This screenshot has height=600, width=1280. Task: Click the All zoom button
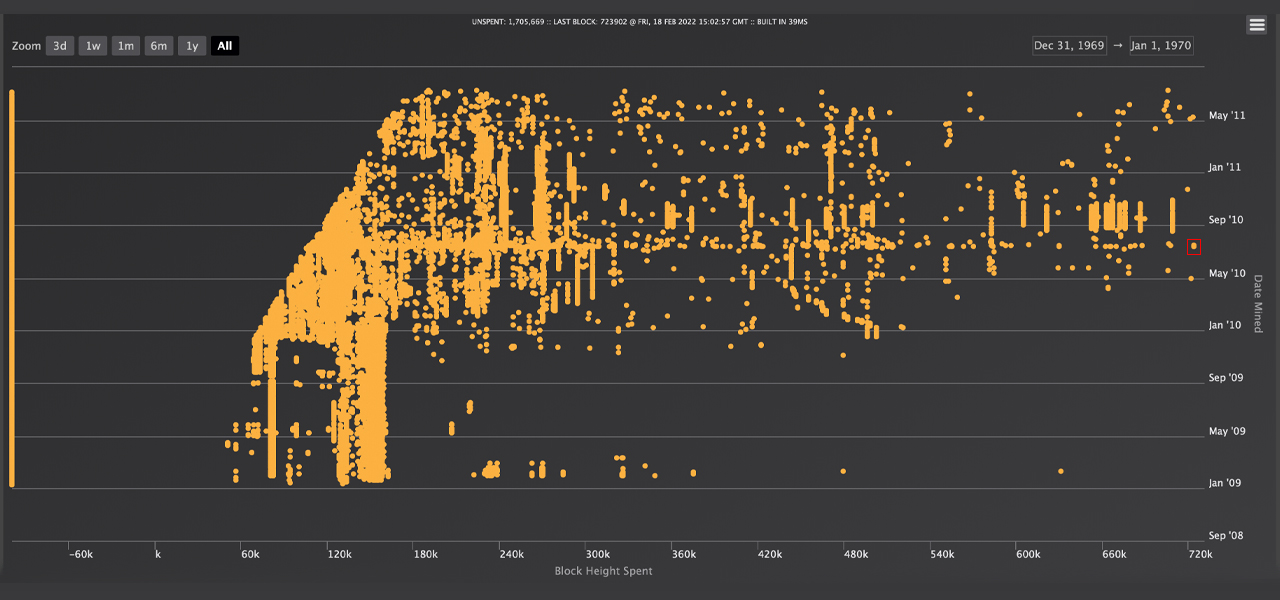tap(225, 46)
